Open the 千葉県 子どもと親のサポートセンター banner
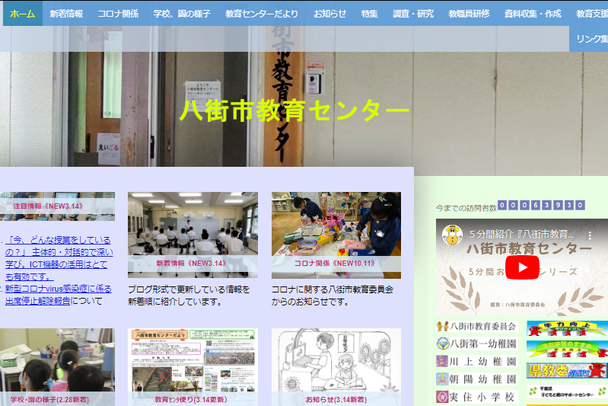608x406 pixels. tap(567, 392)
